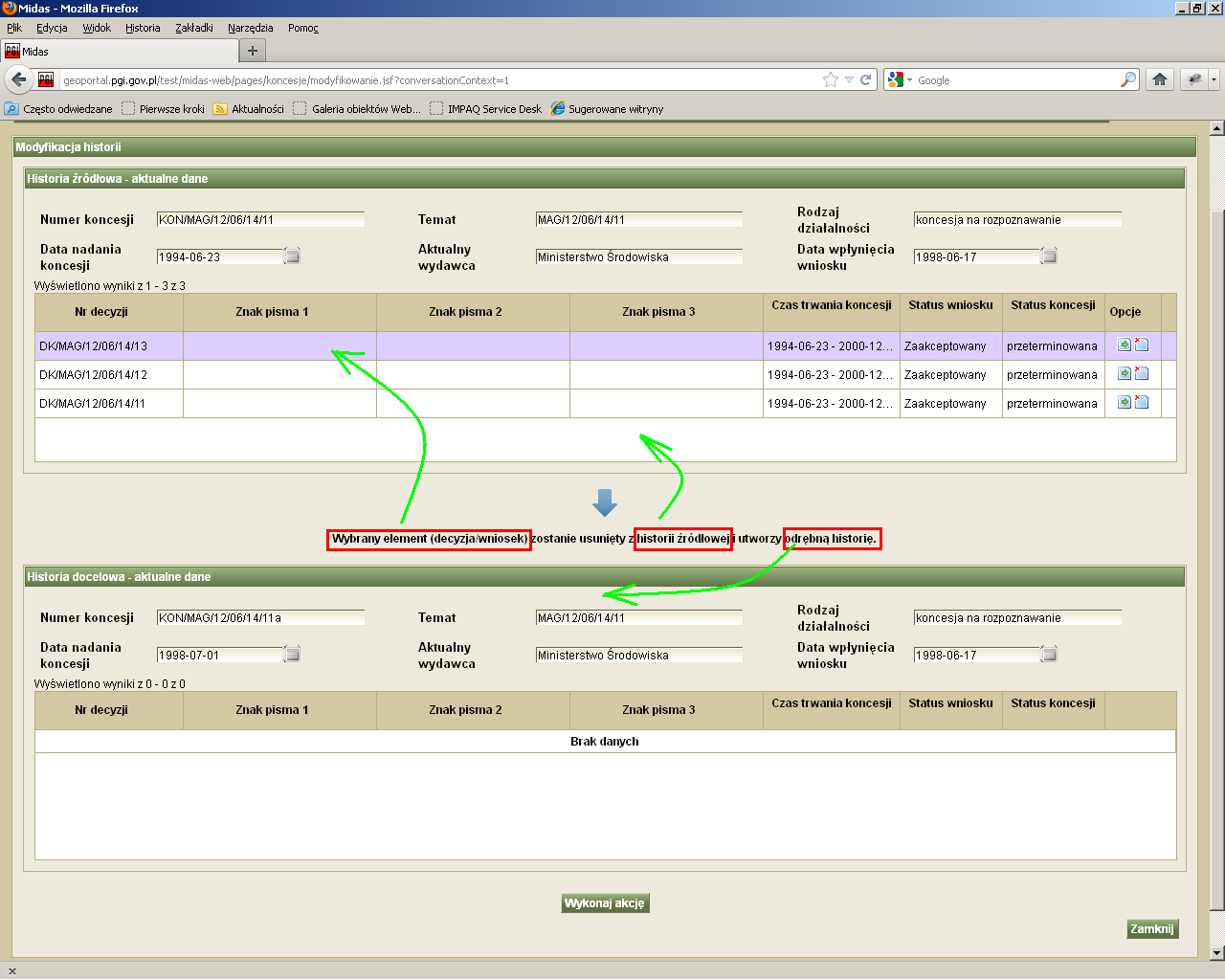Expand the Firebug button dropdown arrow
The image size is (1225, 980).
point(1214,79)
